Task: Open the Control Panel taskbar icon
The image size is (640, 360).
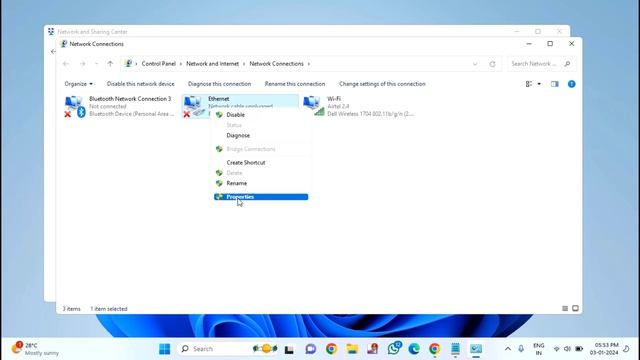Action: [476, 349]
